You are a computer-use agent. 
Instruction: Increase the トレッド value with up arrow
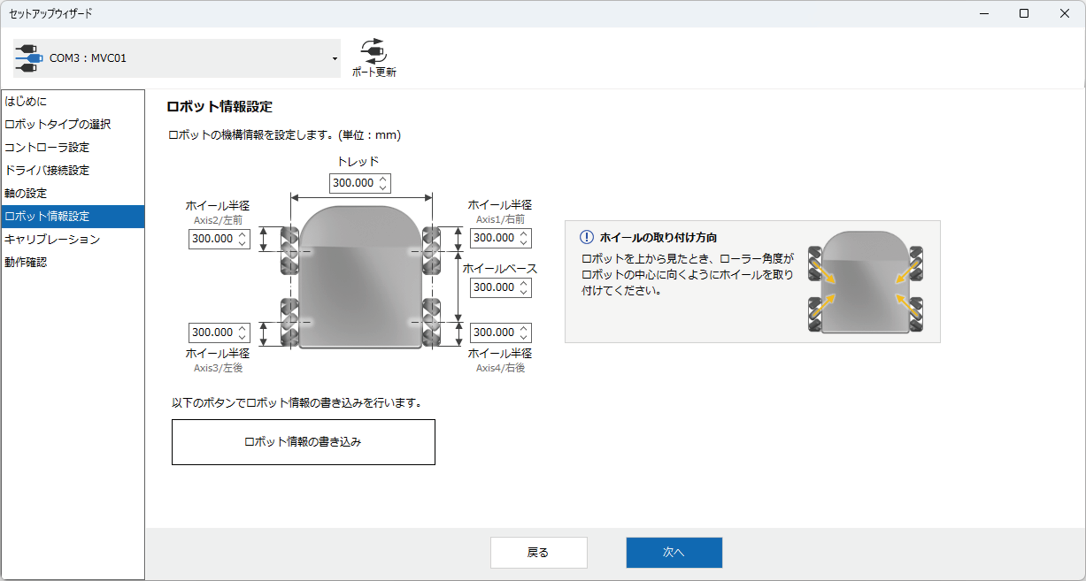pyautogui.click(x=383, y=179)
